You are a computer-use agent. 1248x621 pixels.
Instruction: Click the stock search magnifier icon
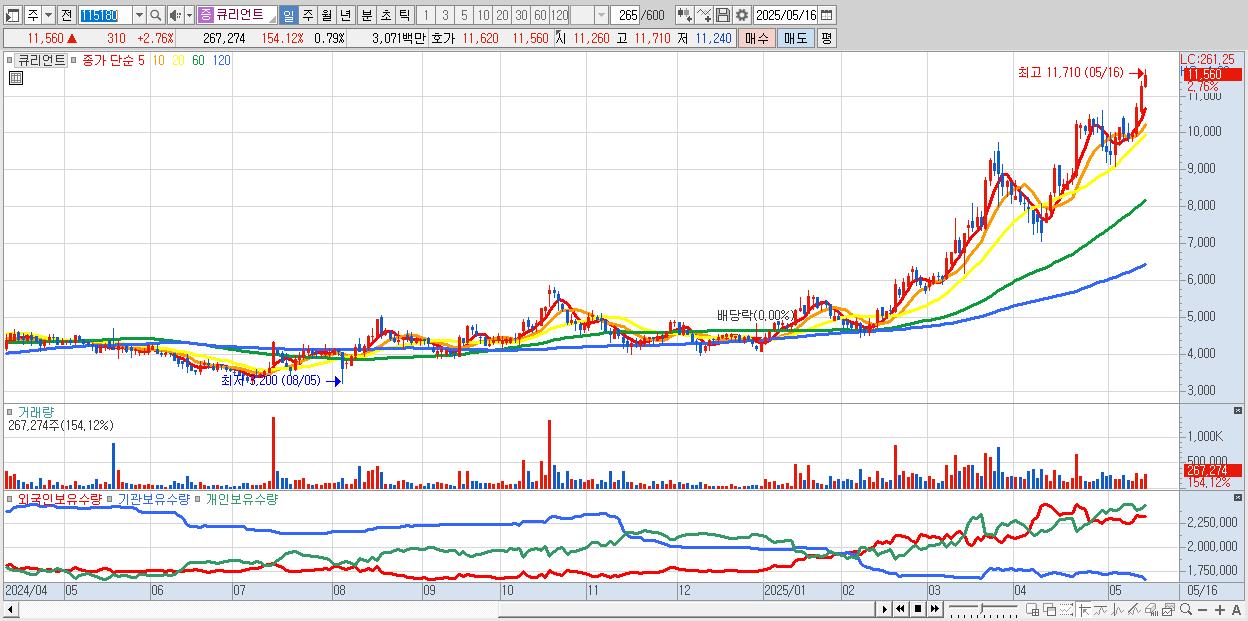(x=155, y=15)
